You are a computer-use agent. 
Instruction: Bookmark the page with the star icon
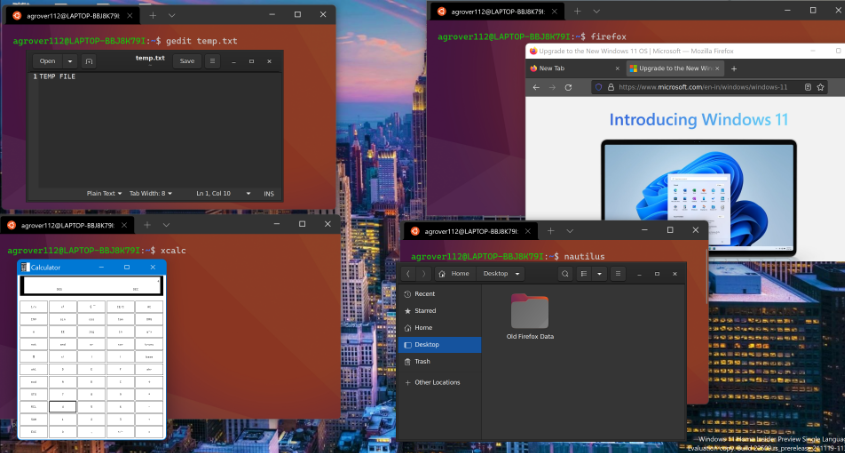tap(820, 87)
